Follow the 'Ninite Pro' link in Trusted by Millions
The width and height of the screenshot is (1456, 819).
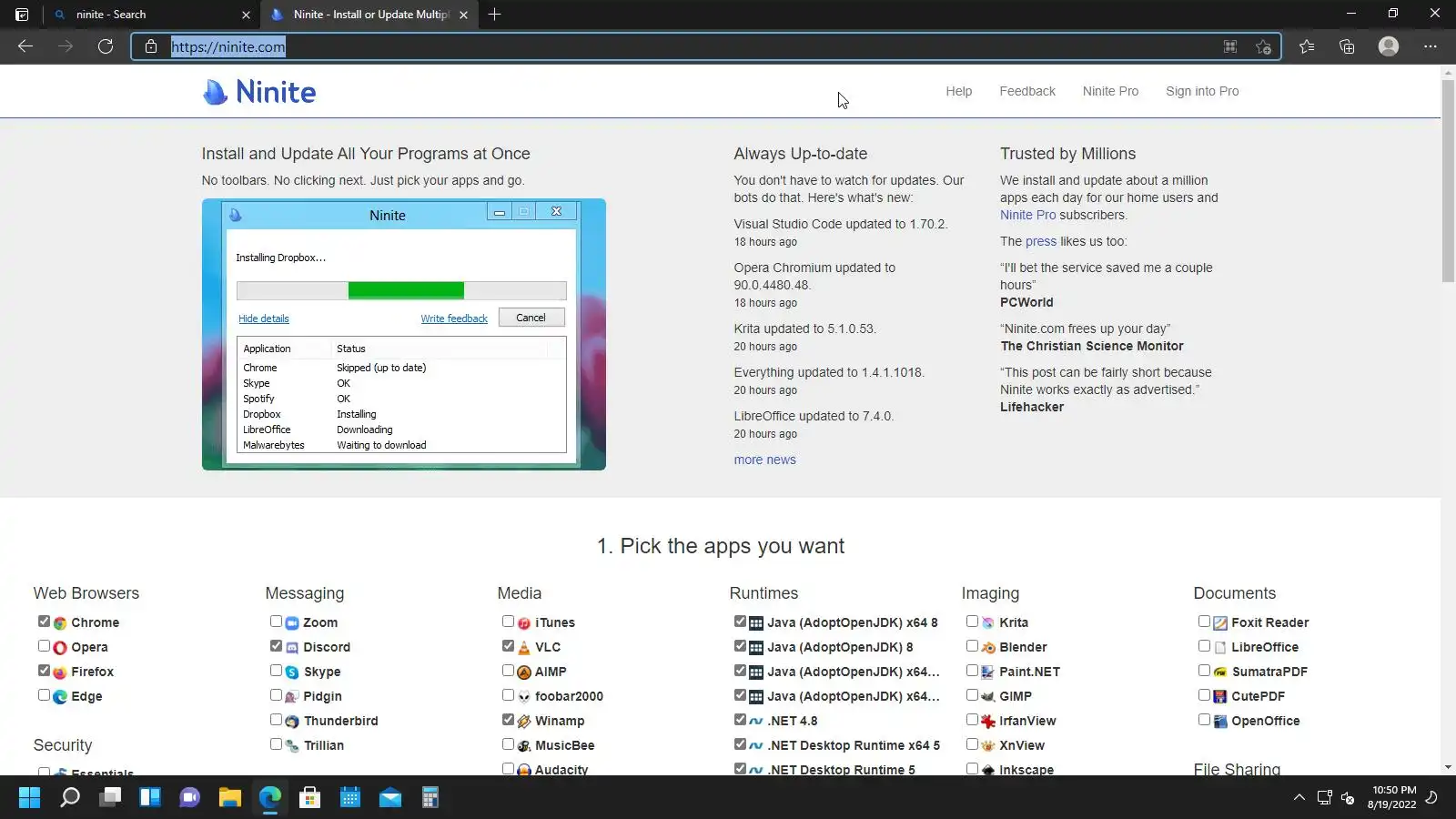(x=1028, y=216)
